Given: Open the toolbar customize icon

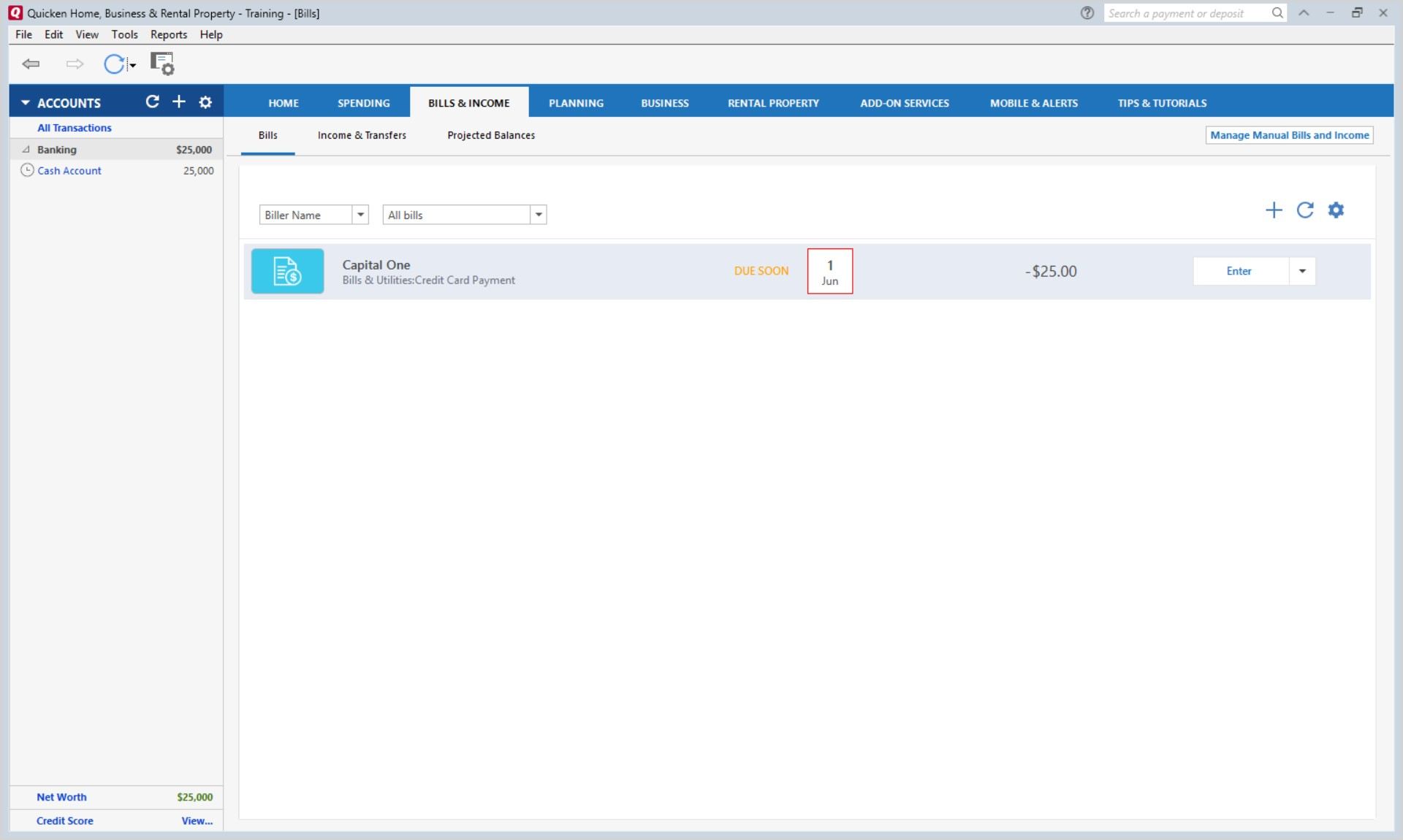Looking at the screenshot, I should pyautogui.click(x=162, y=64).
